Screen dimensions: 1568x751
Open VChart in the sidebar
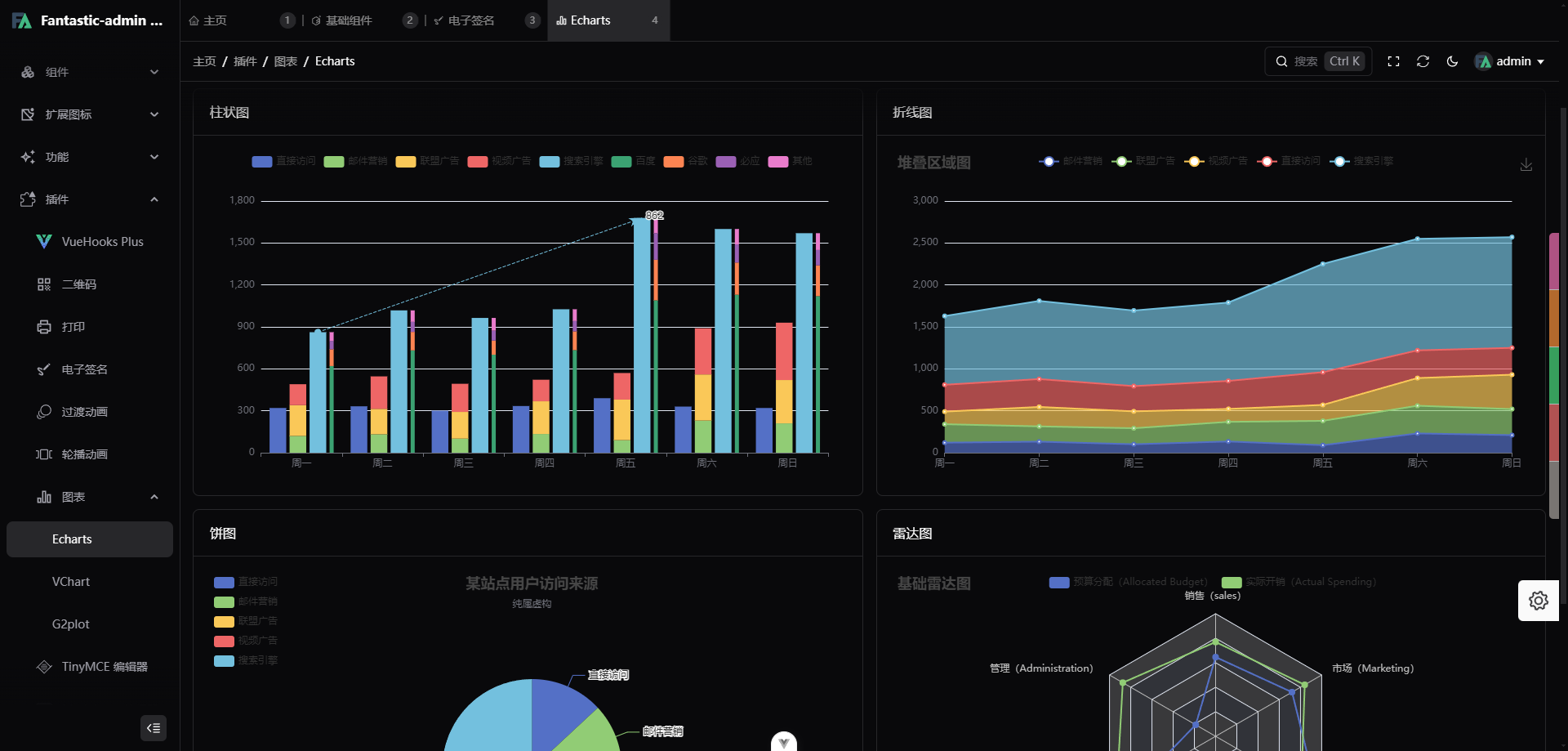71,582
